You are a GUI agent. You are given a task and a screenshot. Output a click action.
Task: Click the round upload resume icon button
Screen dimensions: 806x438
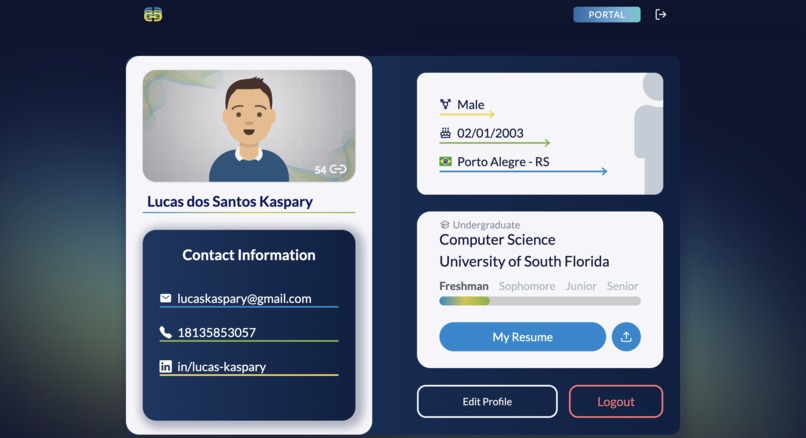click(x=626, y=337)
